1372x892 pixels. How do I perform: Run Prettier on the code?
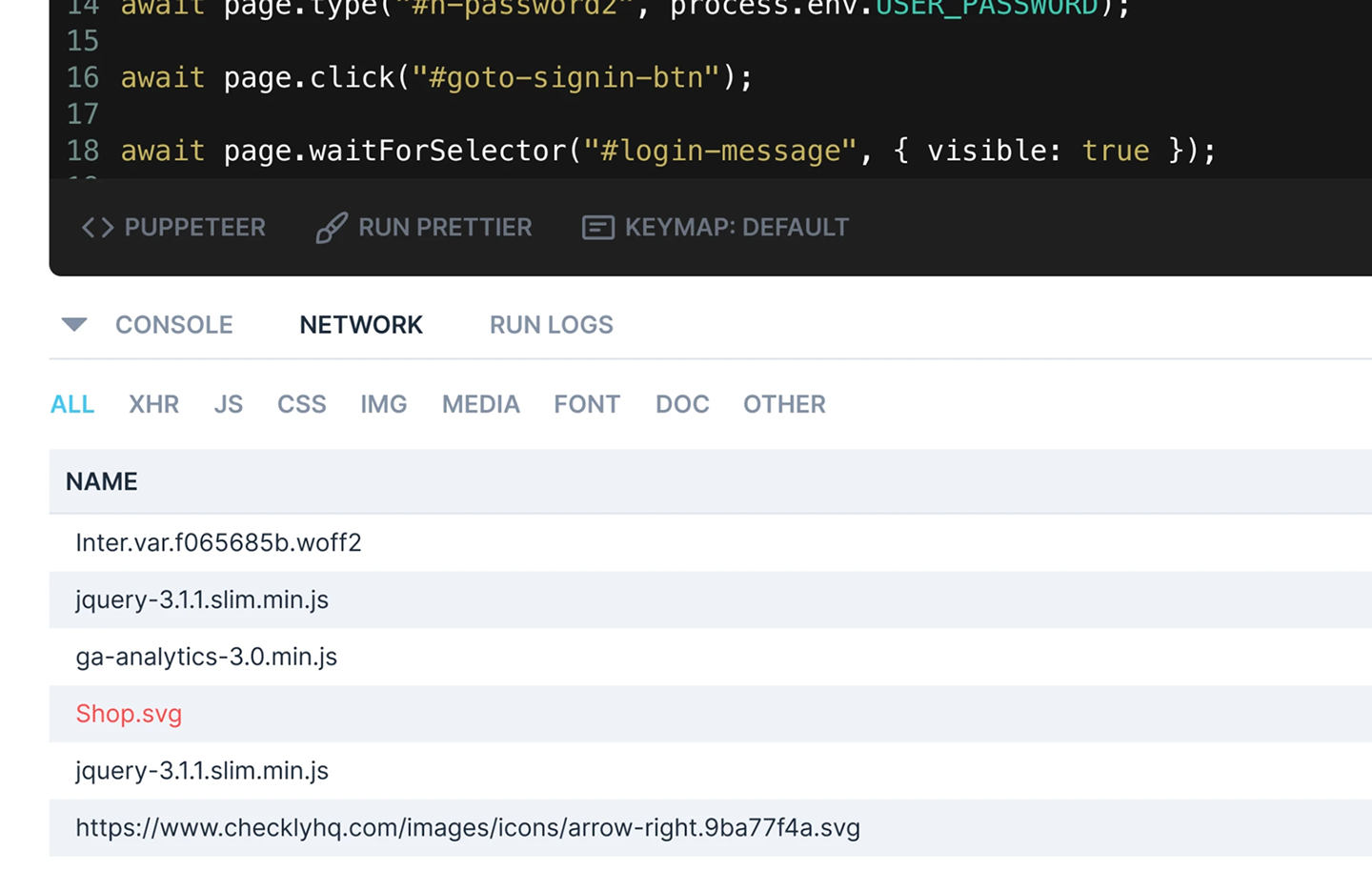(445, 228)
